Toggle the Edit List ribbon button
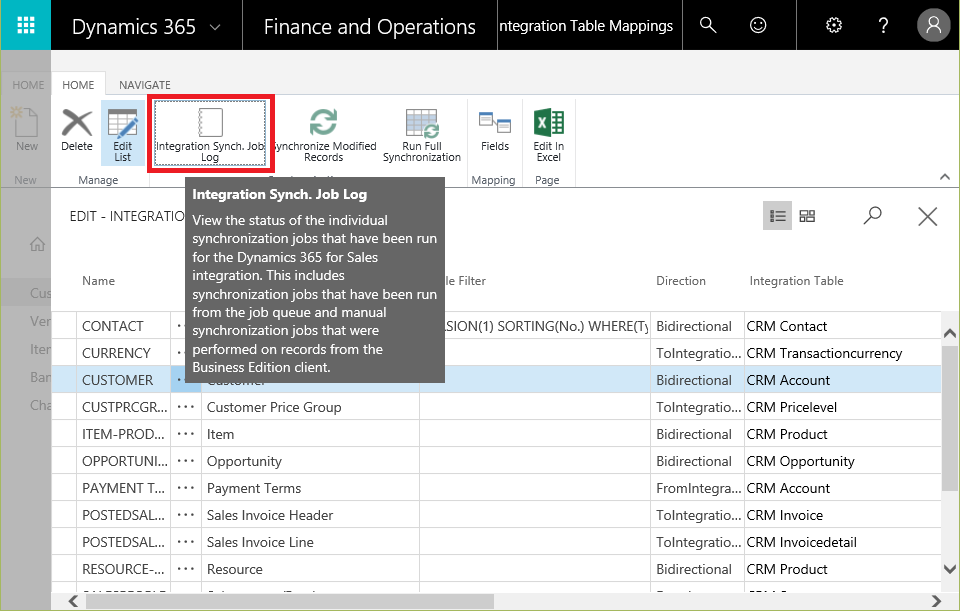This screenshot has height=611, width=960. (x=122, y=134)
